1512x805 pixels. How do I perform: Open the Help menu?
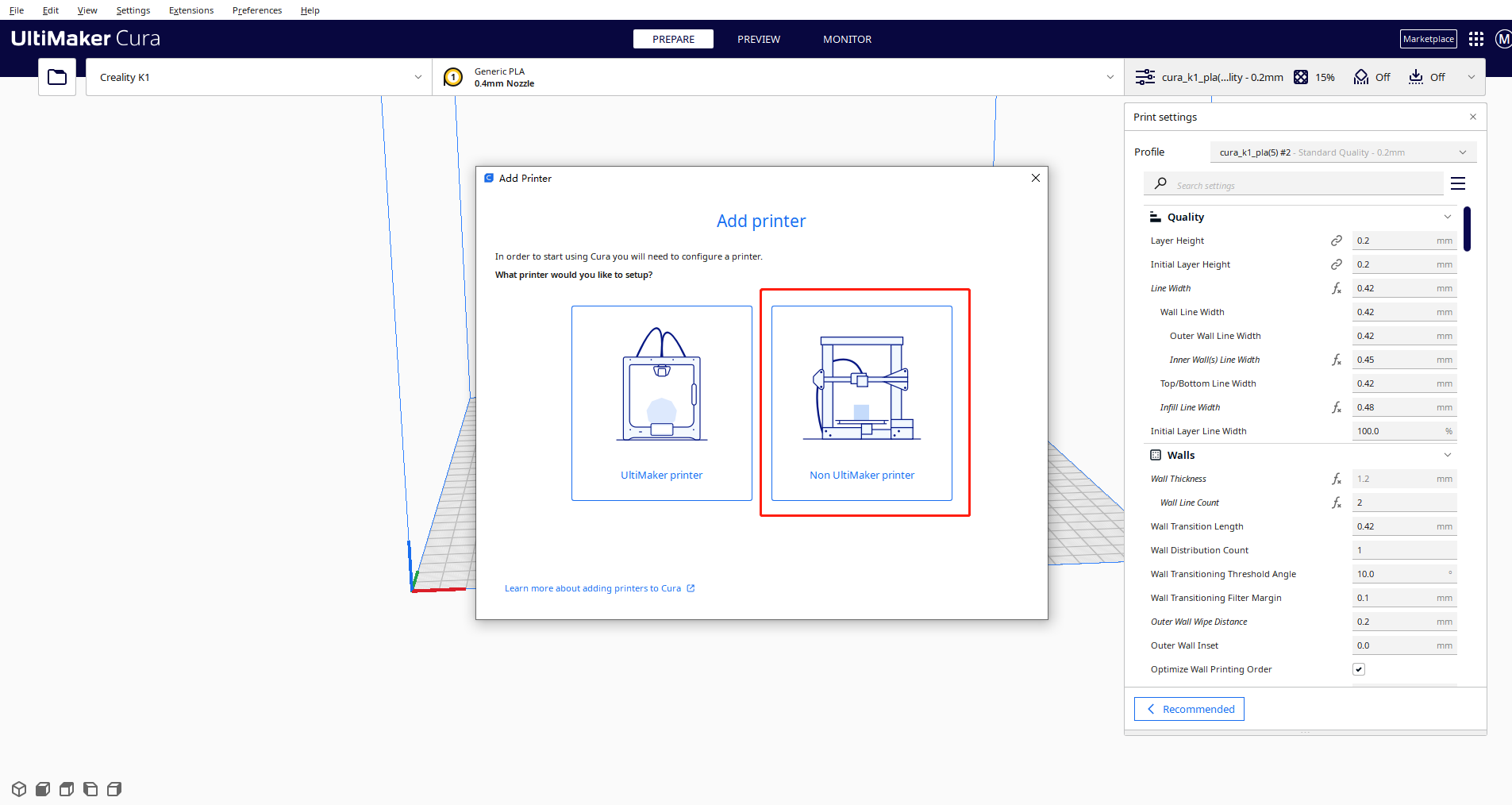click(x=310, y=10)
